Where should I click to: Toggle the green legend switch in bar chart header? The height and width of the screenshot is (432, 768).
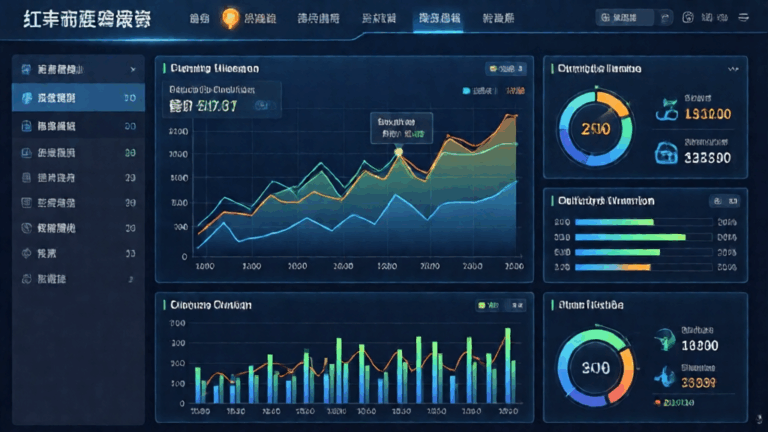click(x=482, y=305)
